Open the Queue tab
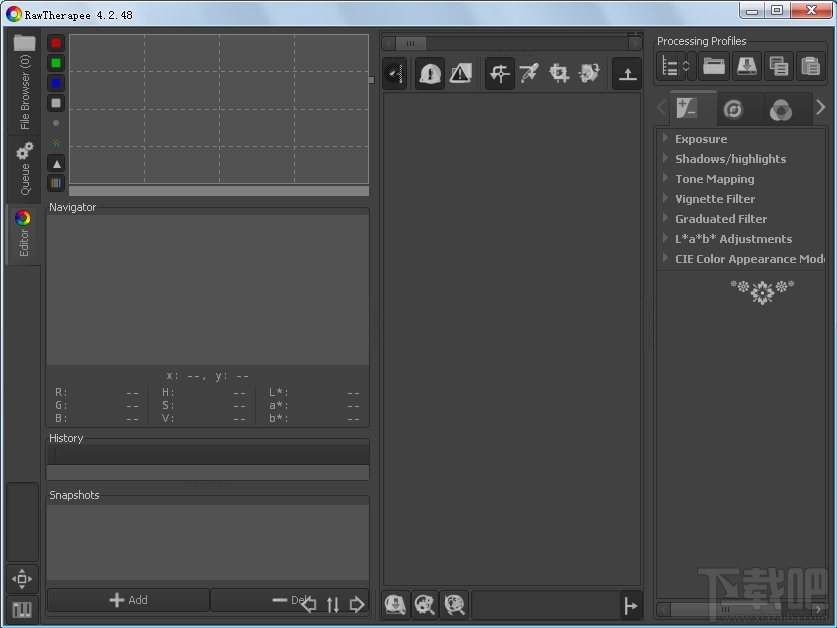The width and height of the screenshot is (837, 628). click(24, 169)
